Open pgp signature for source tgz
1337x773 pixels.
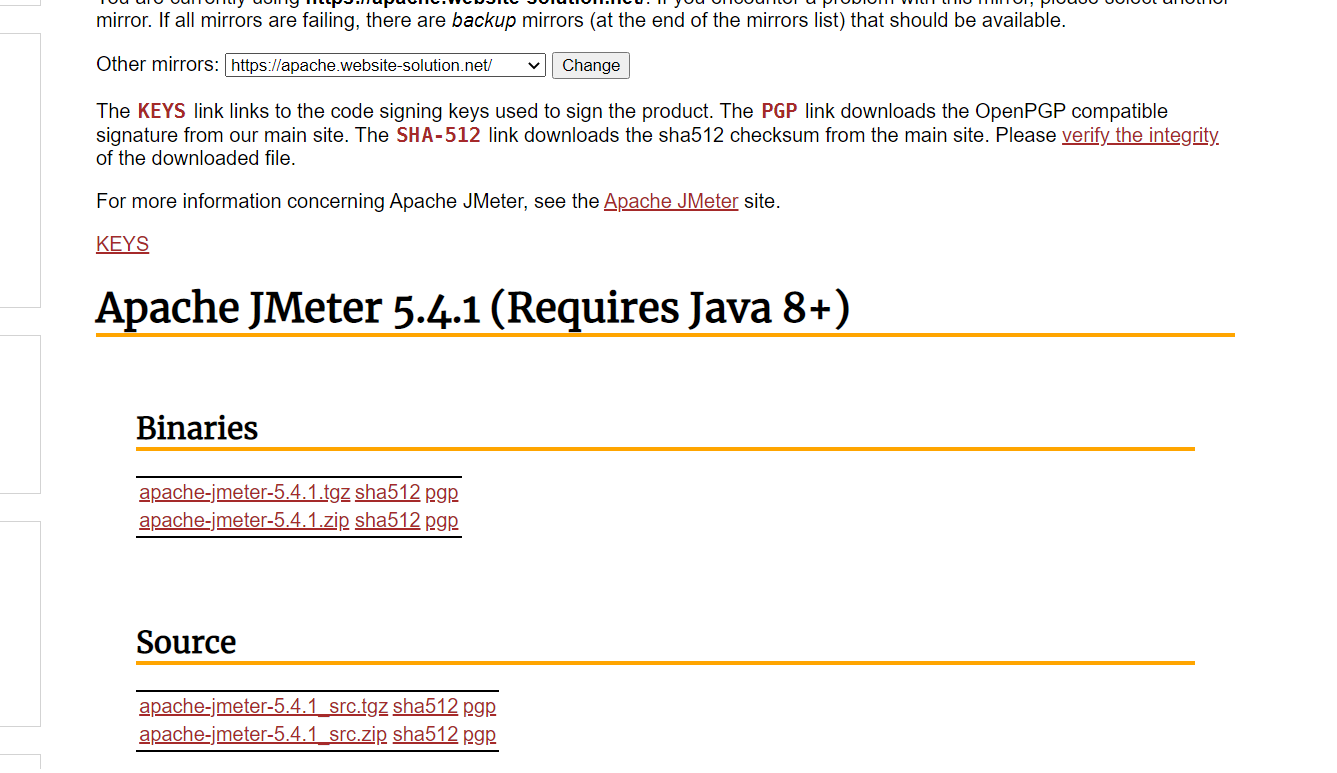(479, 706)
